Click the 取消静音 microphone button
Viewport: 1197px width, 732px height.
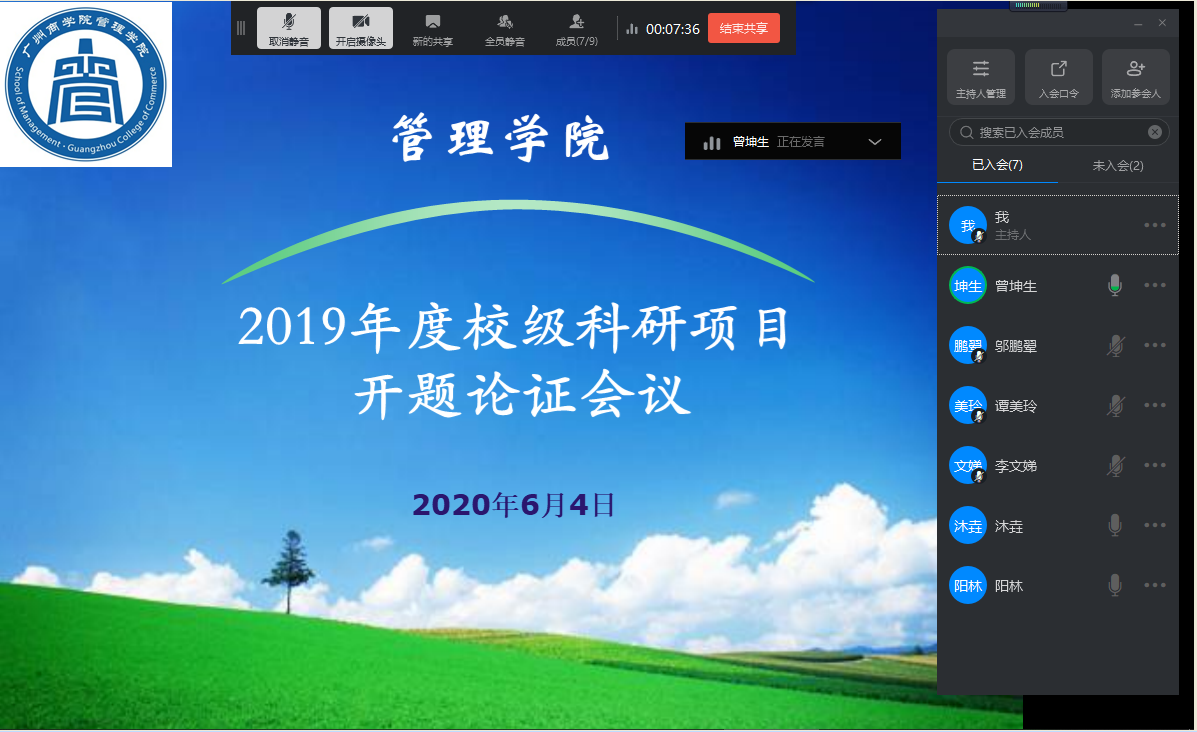pyautogui.click(x=288, y=29)
